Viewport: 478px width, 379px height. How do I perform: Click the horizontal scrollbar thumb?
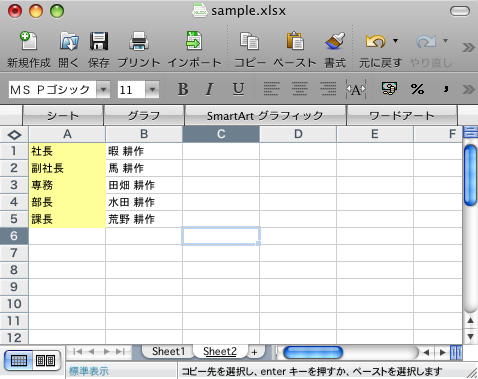(313, 352)
